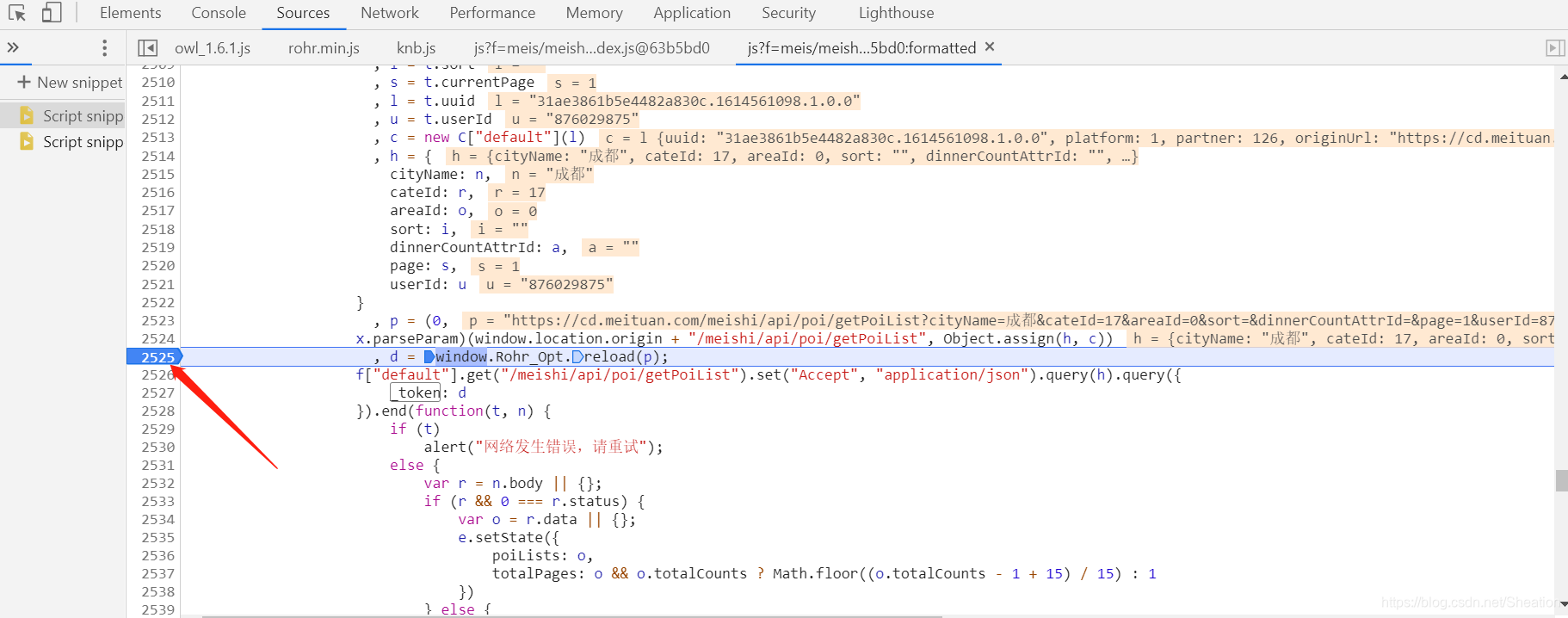Open the rohr.min.js file tab
The height and width of the screenshot is (618, 1568).
(324, 48)
